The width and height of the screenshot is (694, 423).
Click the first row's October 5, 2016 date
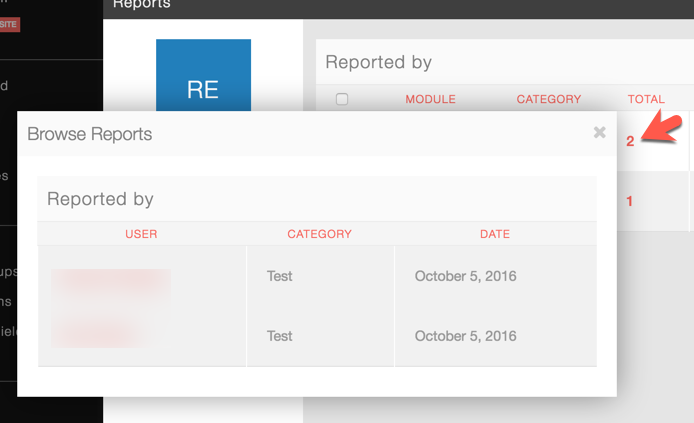pyautogui.click(x=465, y=276)
